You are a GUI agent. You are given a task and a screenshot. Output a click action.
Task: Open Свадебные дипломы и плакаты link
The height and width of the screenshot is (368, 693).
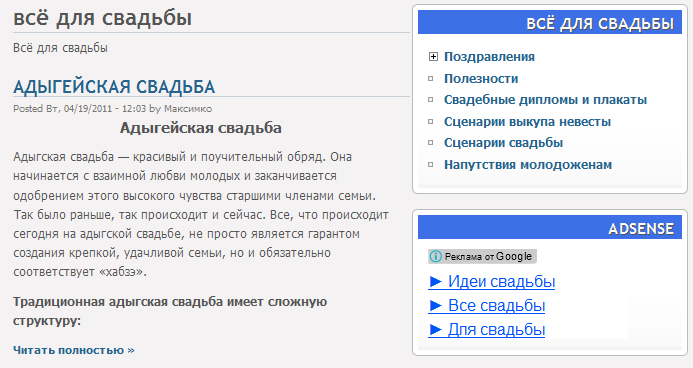pyautogui.click(x=545, y=100)
